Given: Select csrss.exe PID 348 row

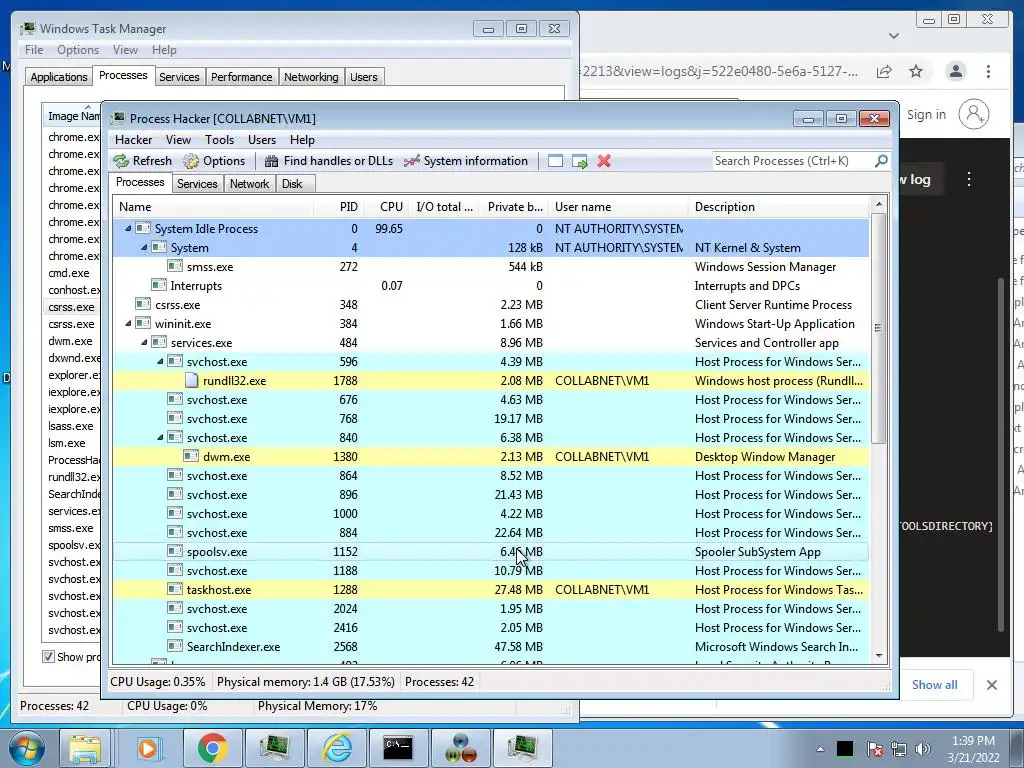Looking at the screenshot, I should (490, 304).
